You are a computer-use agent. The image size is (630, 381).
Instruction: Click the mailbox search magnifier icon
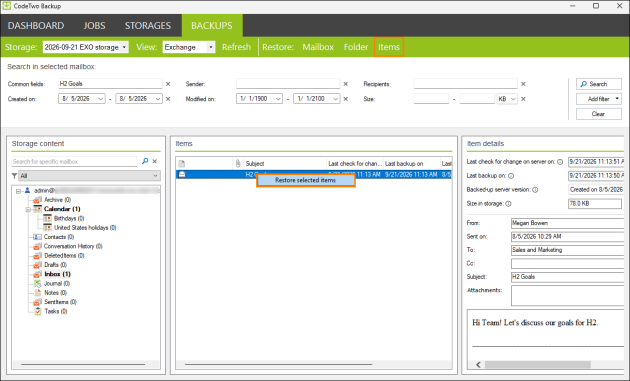pyautogui.click(x=145, y=161)
